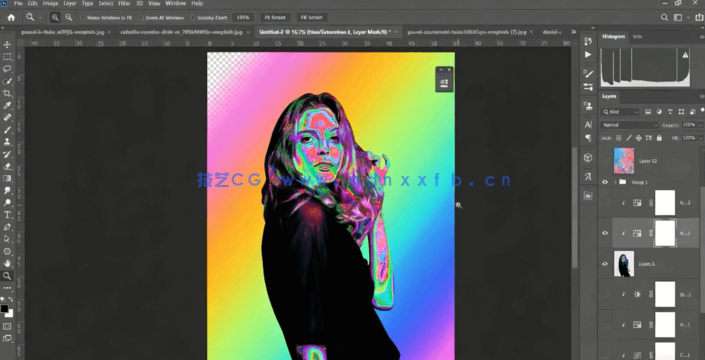Open the Brush Settings panel icon
The image size is (705, 360).
(588, 73)
